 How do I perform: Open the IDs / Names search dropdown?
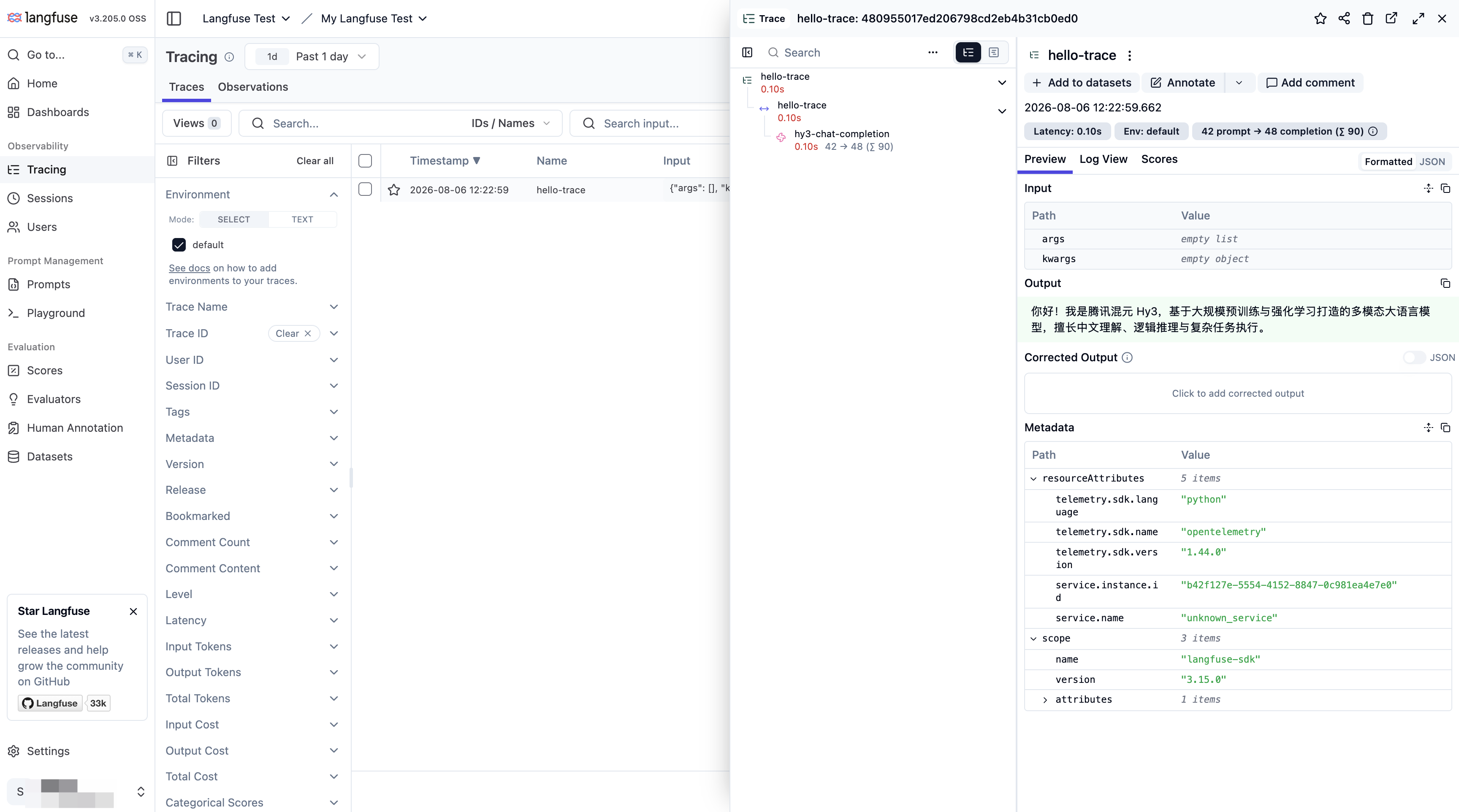click(x=511, y=123)
